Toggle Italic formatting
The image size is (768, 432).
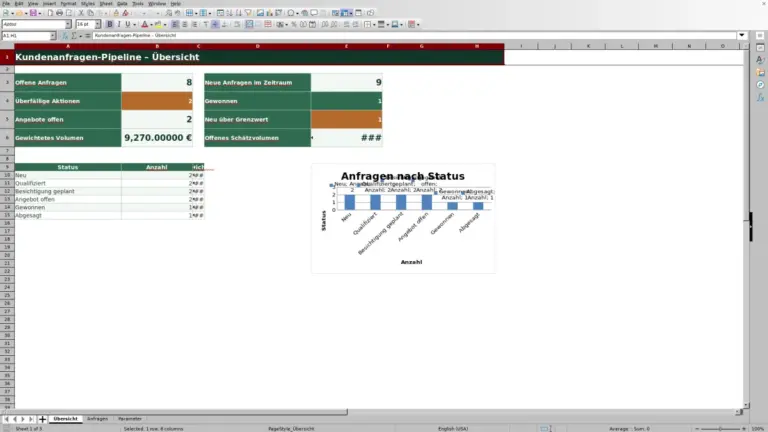tap(119, 24)
